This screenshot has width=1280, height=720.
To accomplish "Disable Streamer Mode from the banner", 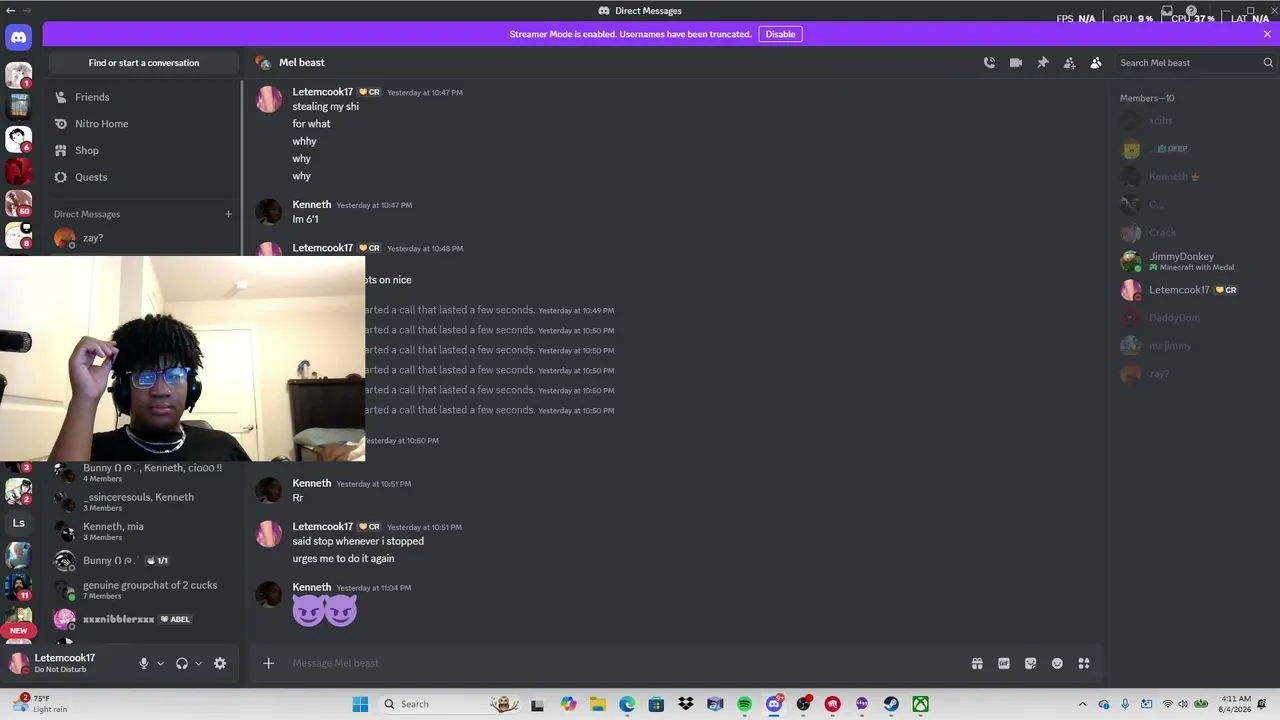I will click(780, 34).
